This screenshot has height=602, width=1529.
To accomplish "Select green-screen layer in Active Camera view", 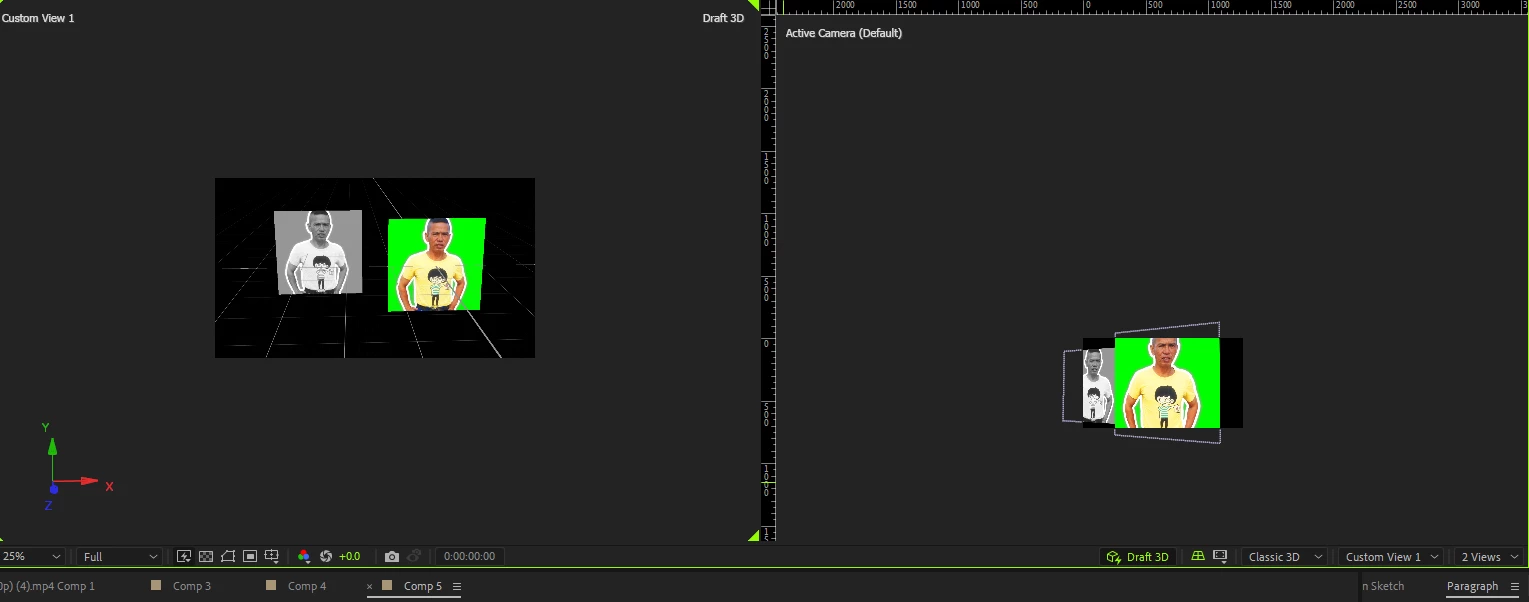I will pyautogui.click(x=1167, y=383).
